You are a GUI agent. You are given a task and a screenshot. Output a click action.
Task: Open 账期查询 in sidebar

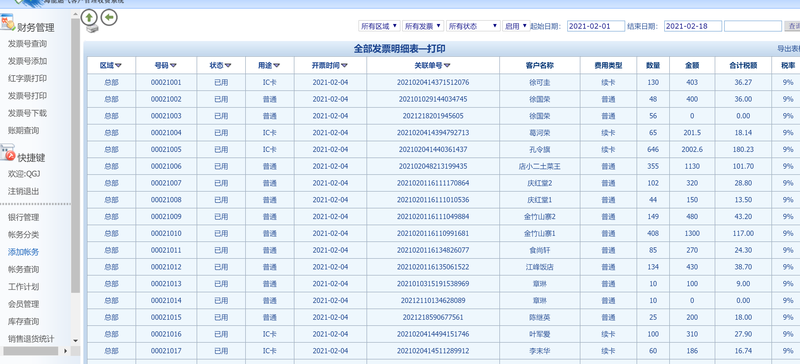coord(23,131)
